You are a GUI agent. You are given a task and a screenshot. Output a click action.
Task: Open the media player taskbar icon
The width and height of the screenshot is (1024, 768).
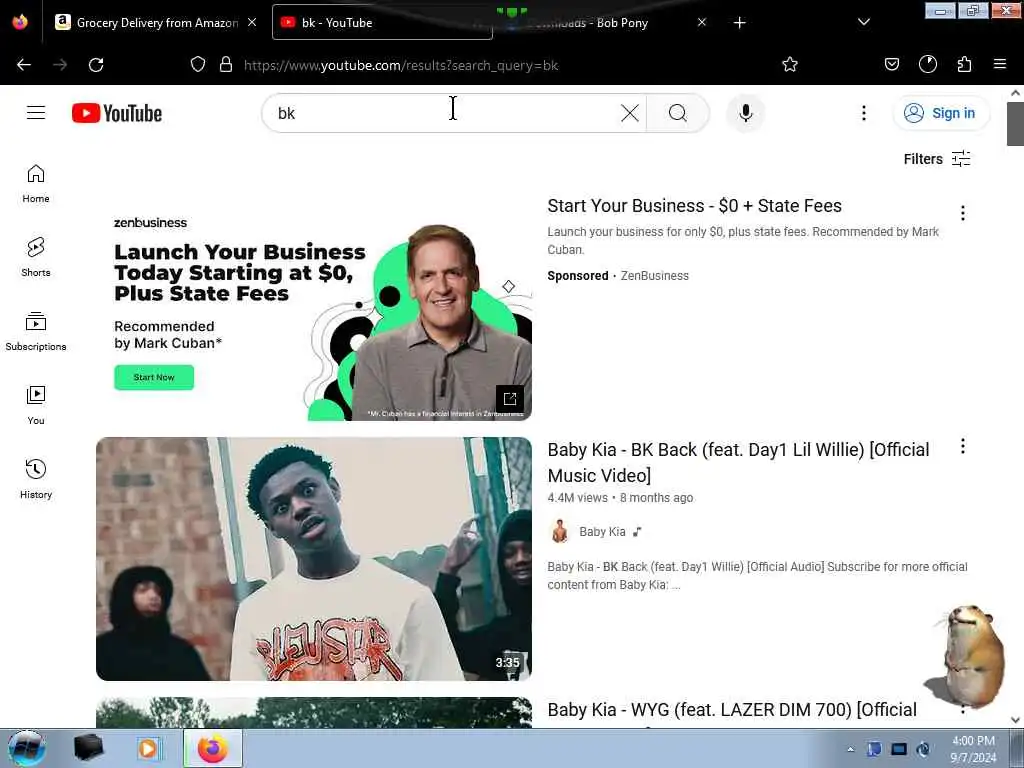click(148, 748)
